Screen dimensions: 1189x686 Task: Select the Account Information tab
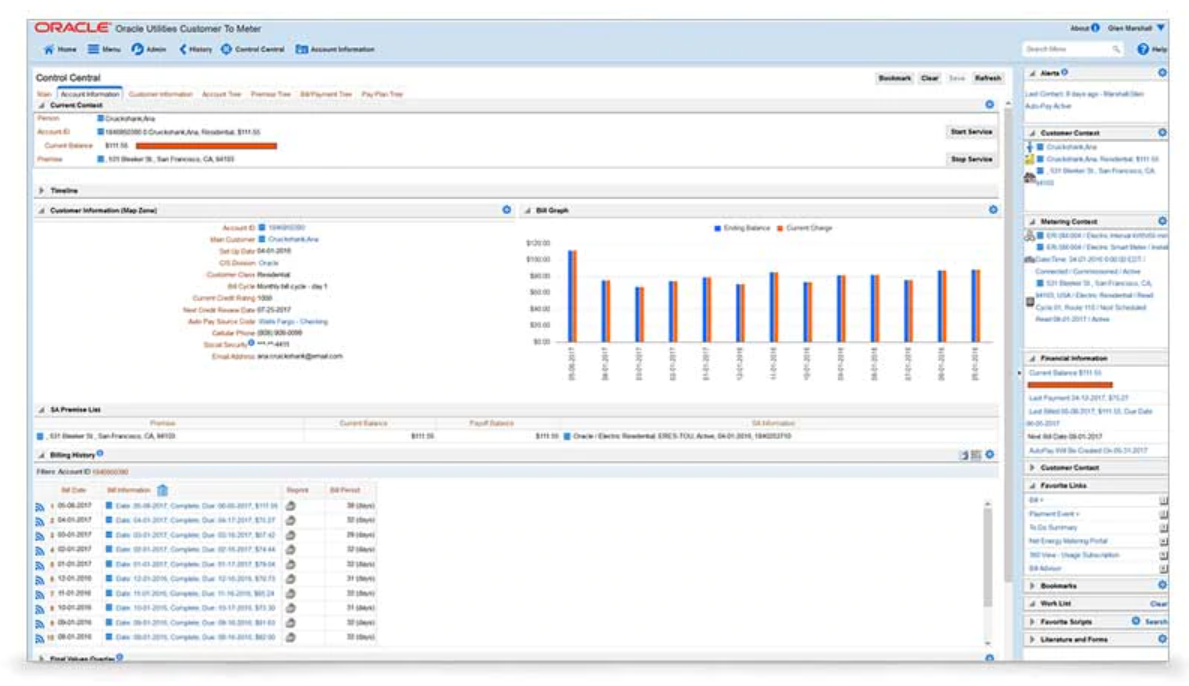tap(90, 94)
